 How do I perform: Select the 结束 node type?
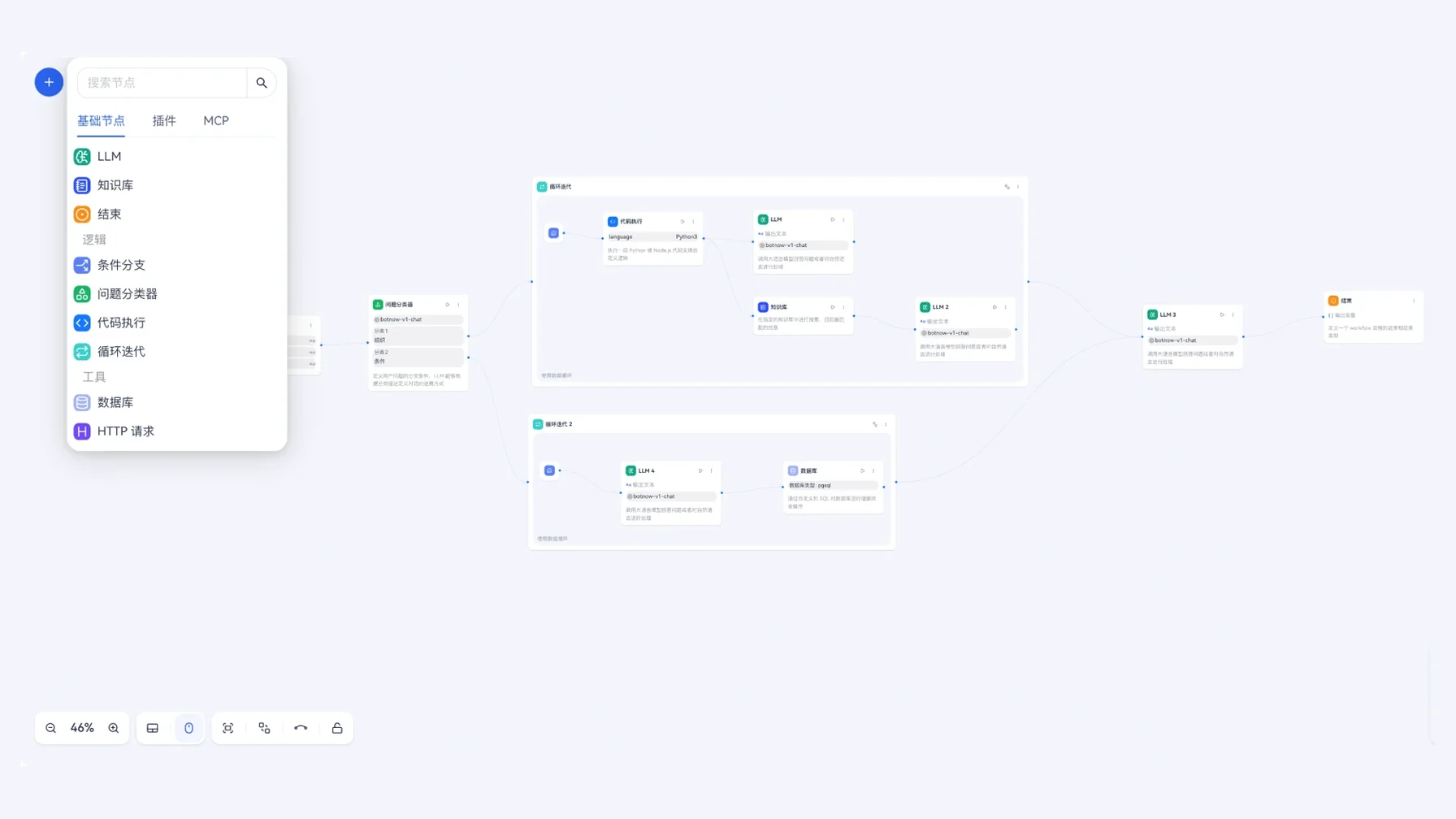tap(176, 214)
